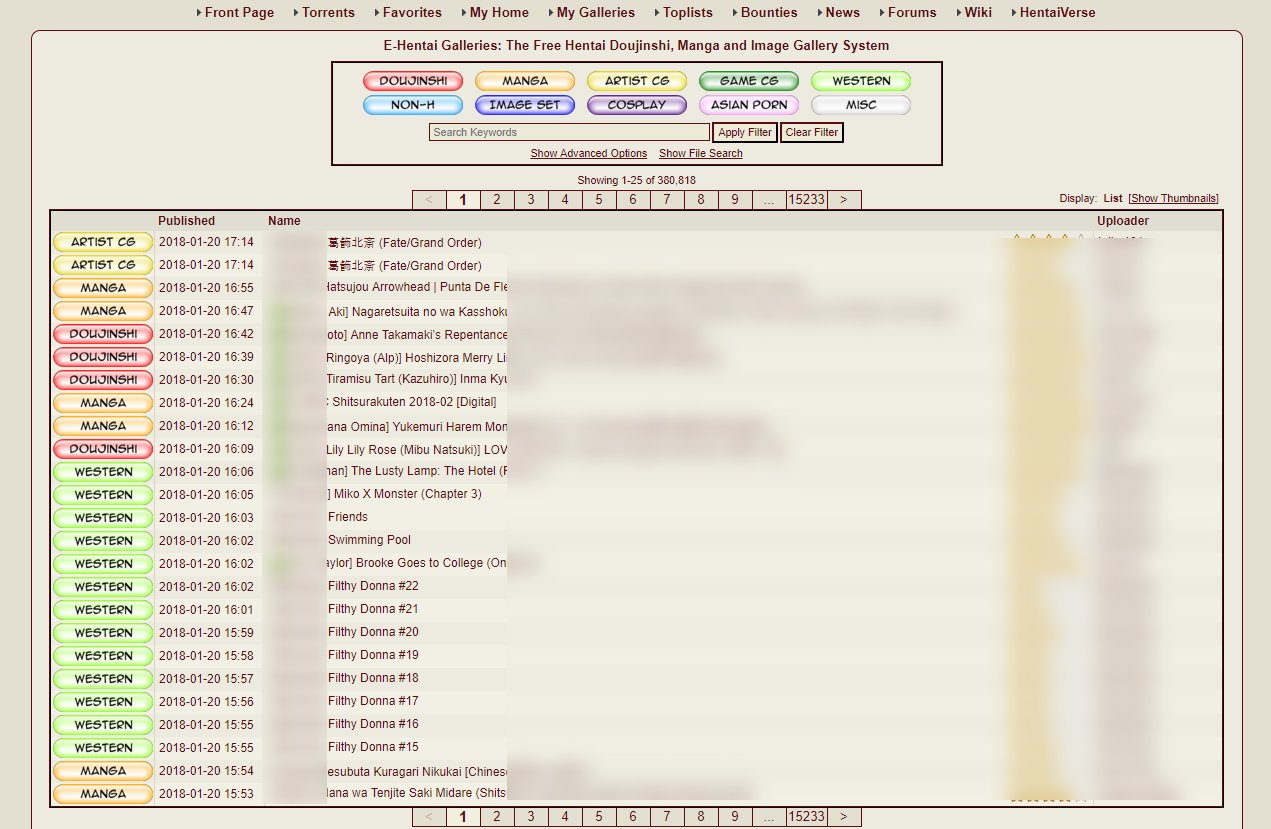Switch display to Show Thumbnails

coord(1174,198)
